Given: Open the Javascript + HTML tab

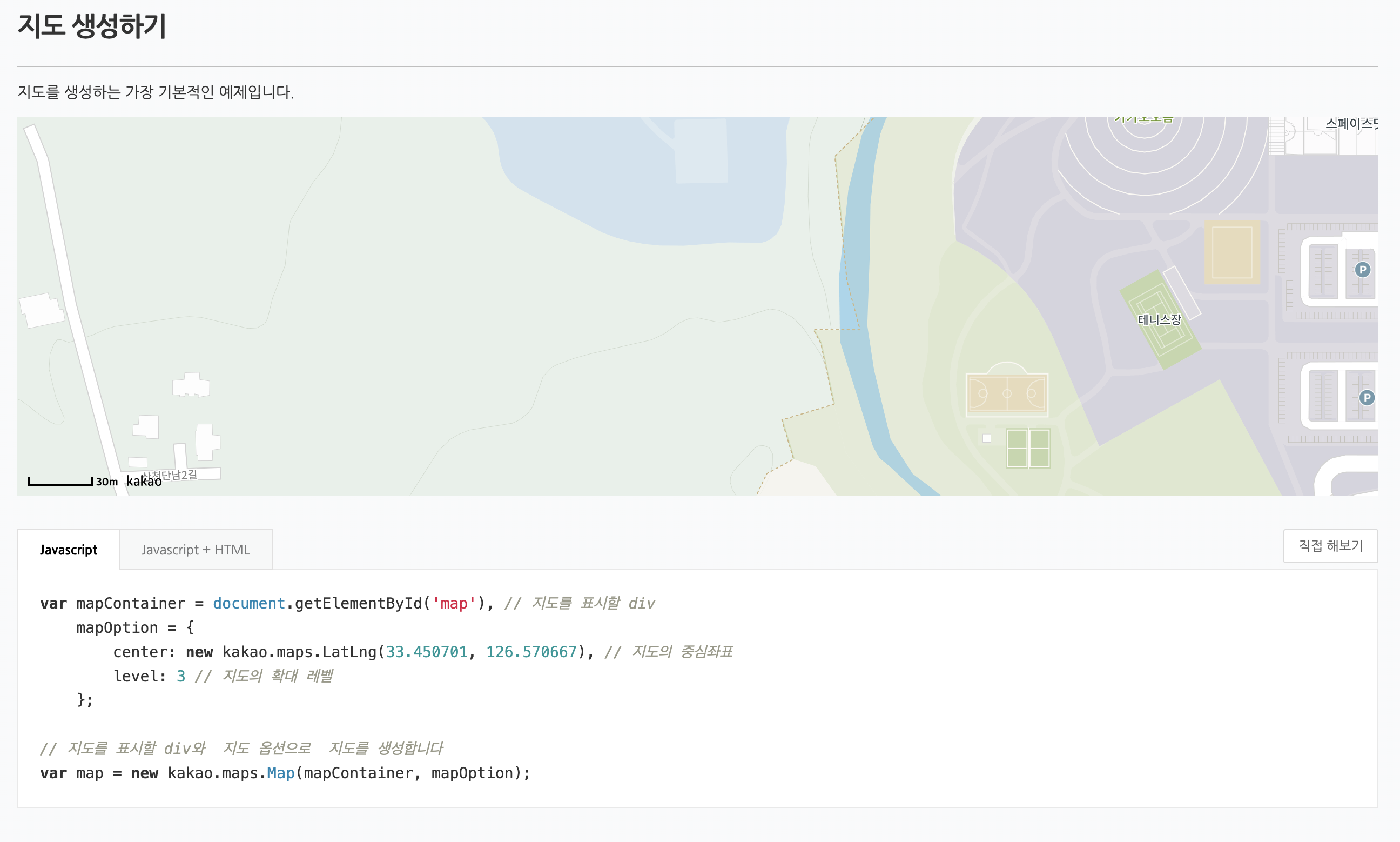Looking at the screenshot, I should coord(195,550).
